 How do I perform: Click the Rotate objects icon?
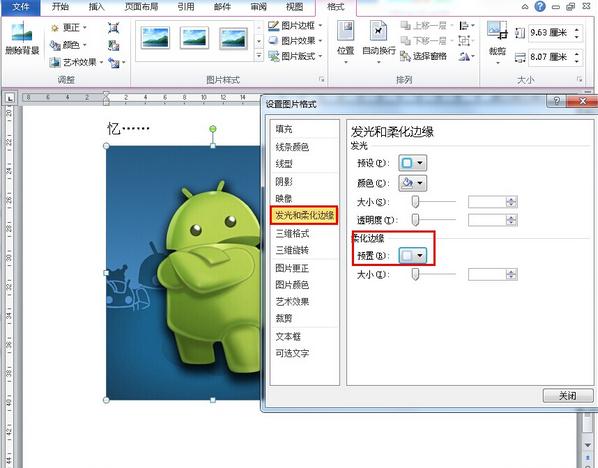tap(464, 56)
